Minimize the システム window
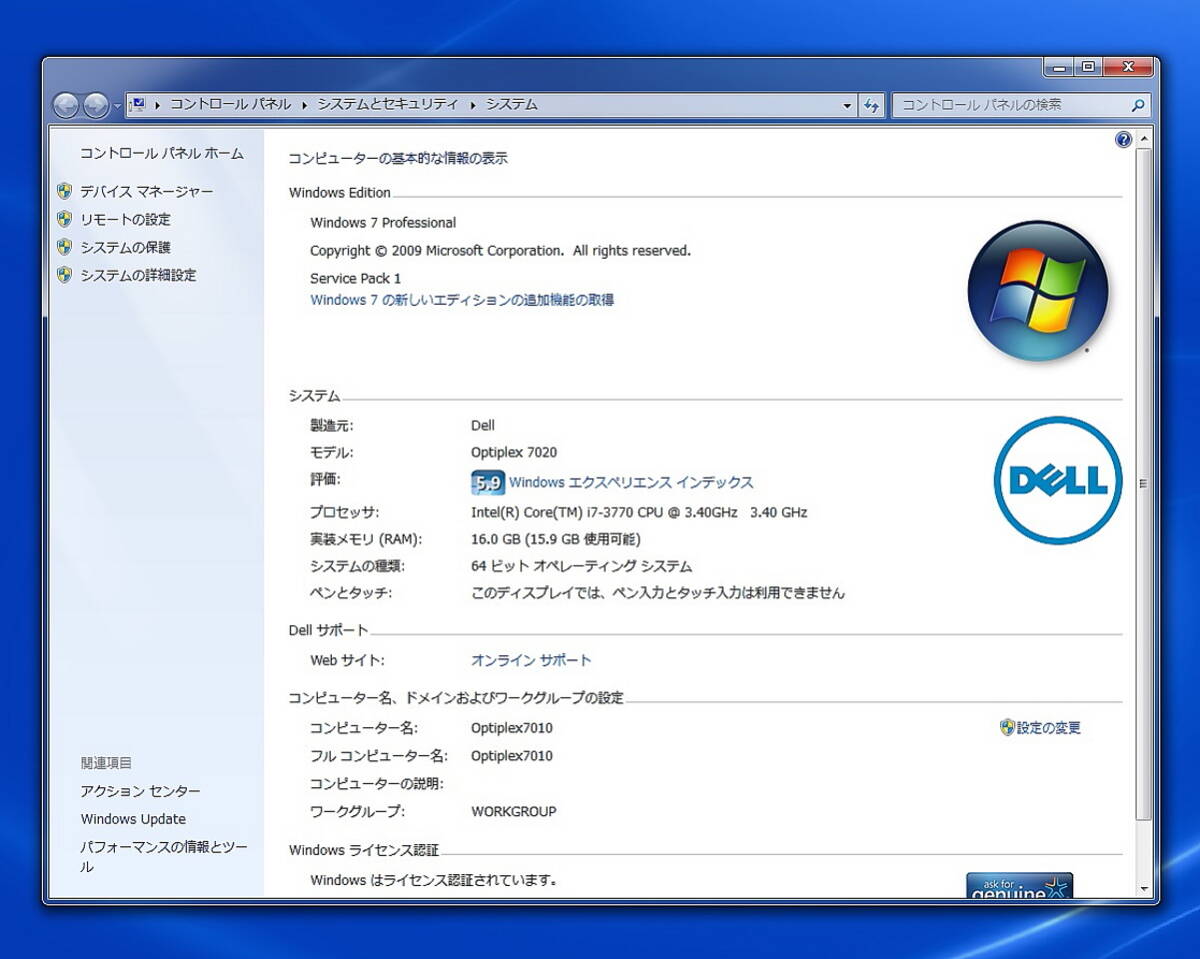The width and height of the screenshot is (1200, 959). click(1058, 67)
